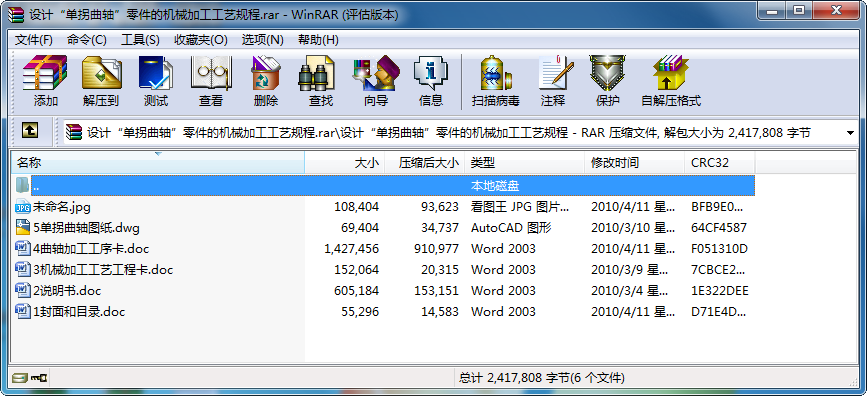Screen dimensions: 867x396
Task: Start 扫描病毒 virus scan tool
Action: tap(495, 81)
